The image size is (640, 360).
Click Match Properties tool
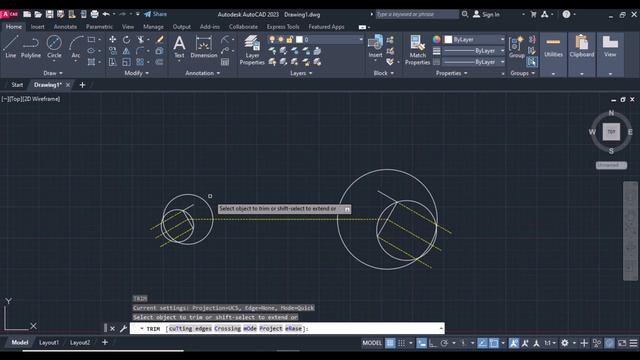point(417,50)
